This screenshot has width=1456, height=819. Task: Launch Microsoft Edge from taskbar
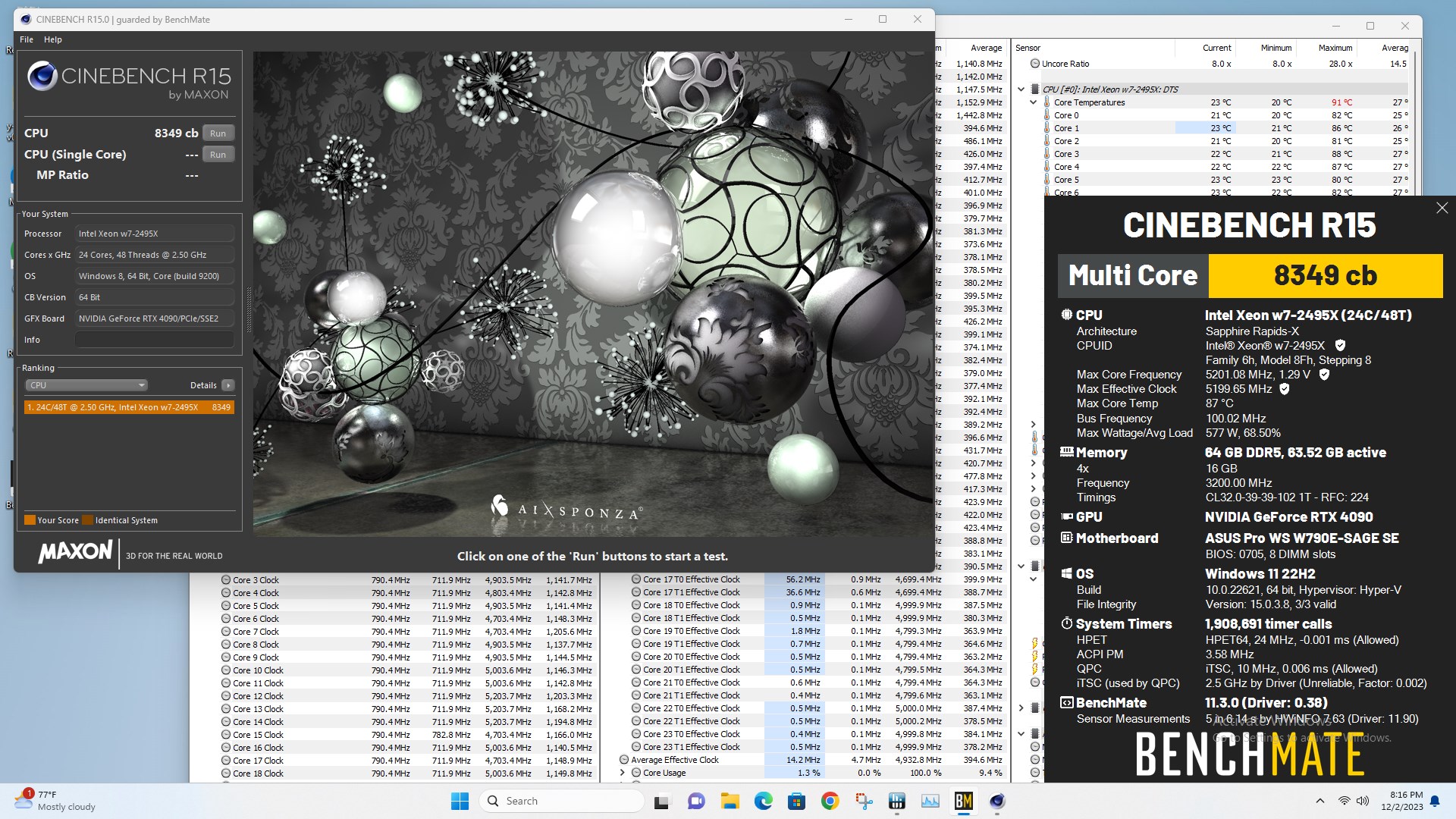tap(763, 801)
